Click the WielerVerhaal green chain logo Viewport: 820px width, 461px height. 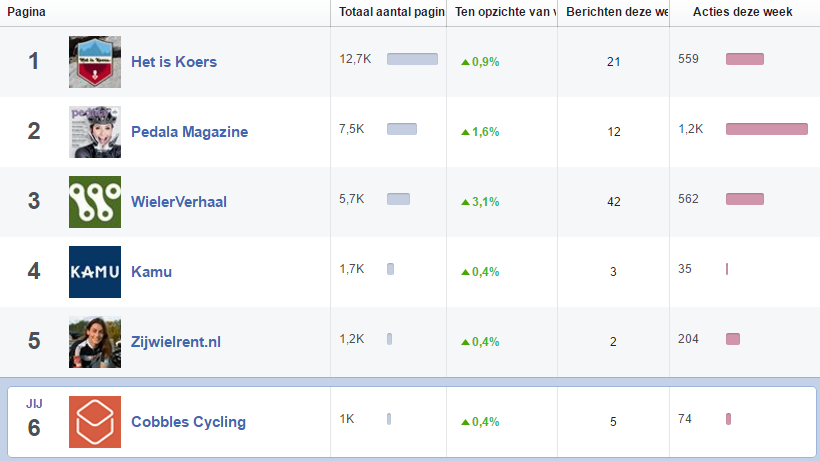pos(95,202)
